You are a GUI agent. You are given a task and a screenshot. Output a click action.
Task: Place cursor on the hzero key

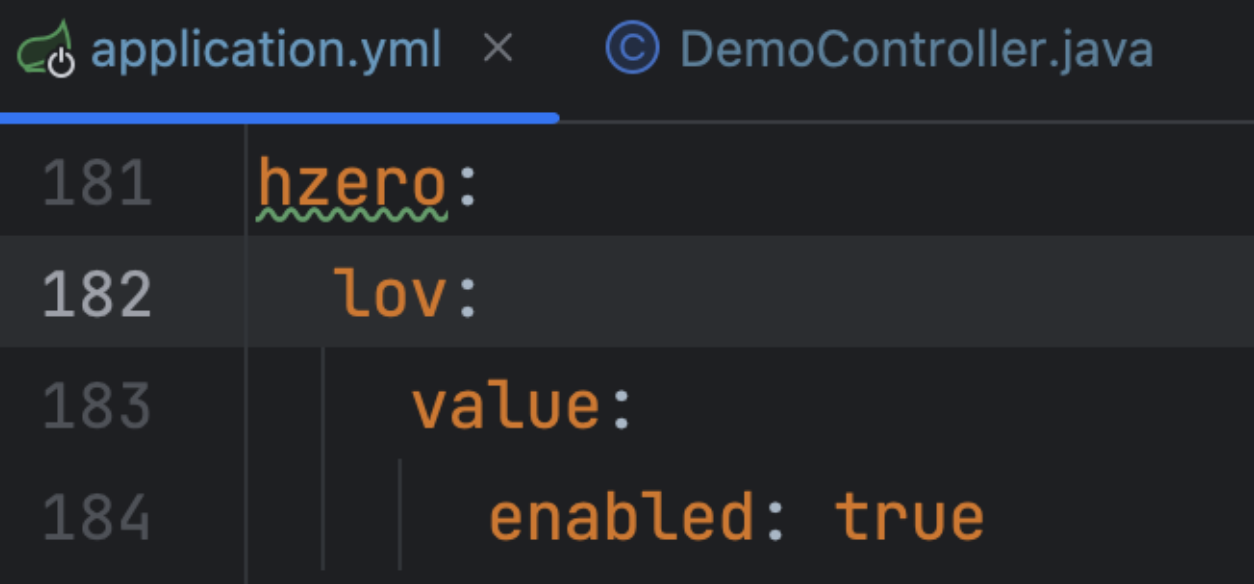(x=351, y=184)
